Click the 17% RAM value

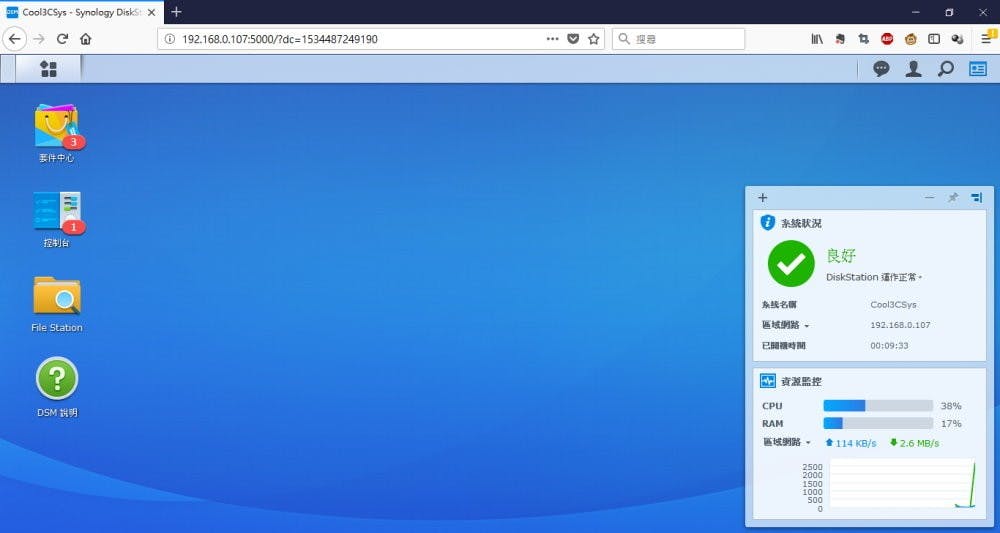tap(951, 423)
